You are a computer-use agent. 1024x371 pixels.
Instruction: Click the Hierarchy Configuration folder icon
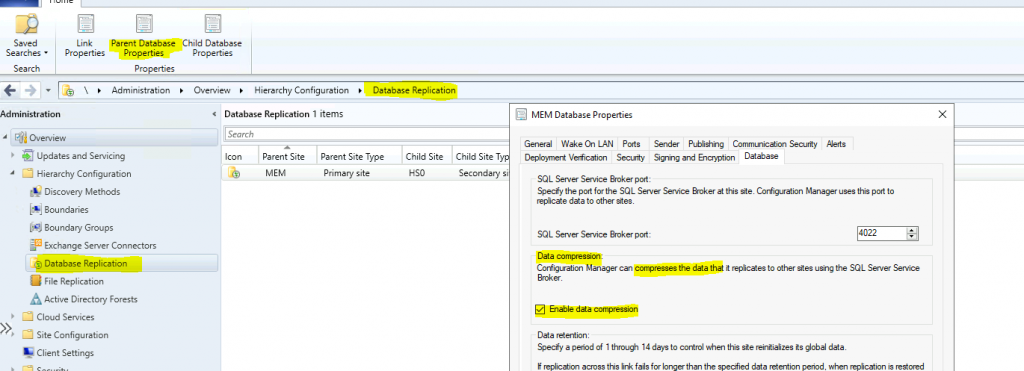click(x=27, y=174)
